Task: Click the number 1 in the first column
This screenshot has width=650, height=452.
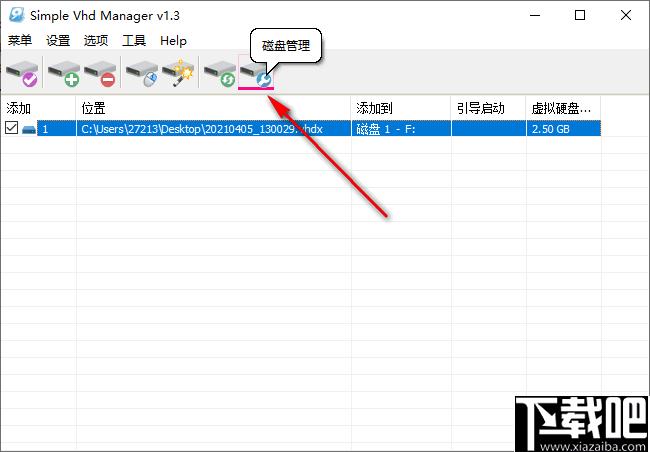Action: tap(45, 129)
